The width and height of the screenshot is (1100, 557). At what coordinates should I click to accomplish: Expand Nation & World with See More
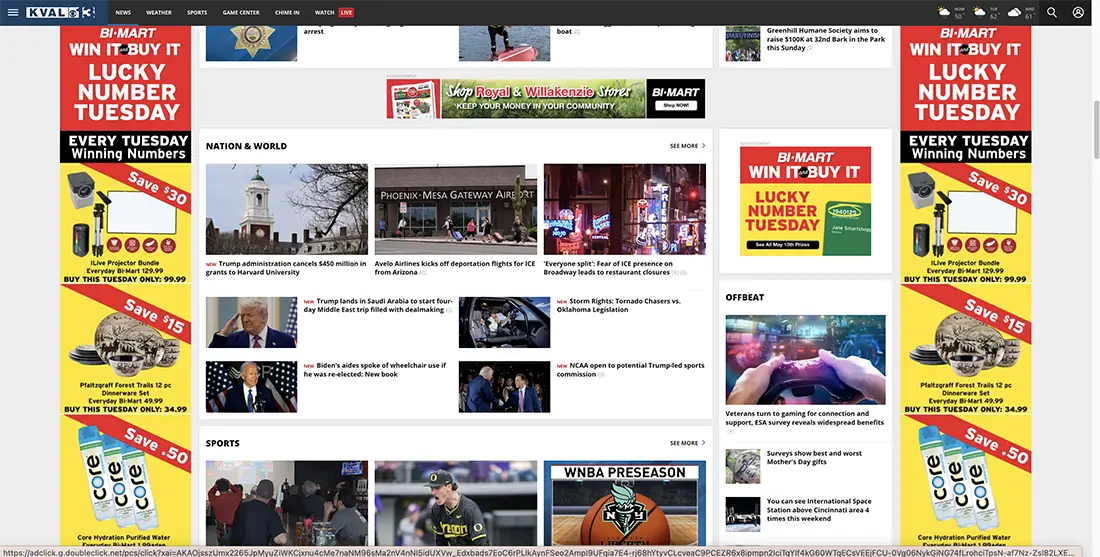click(x=688, y=146)
